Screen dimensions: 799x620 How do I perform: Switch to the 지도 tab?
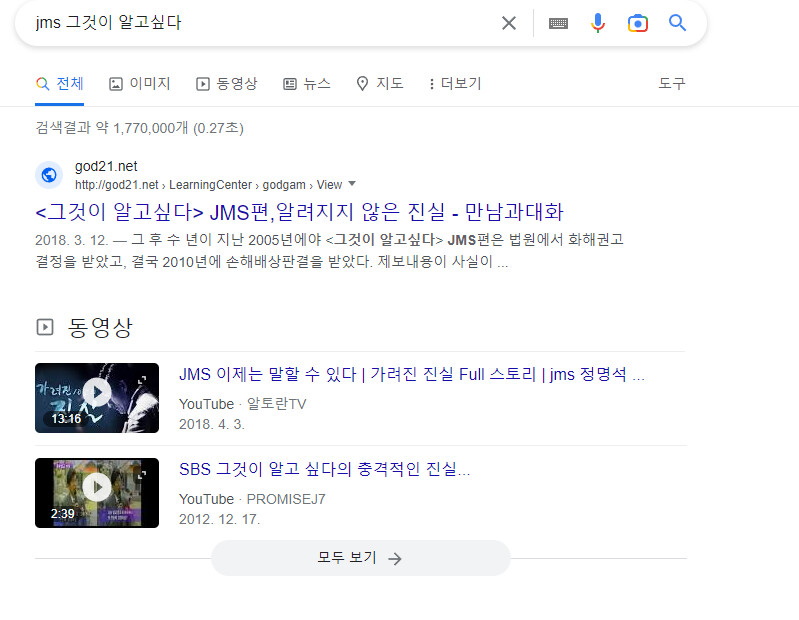pos(380,84)
